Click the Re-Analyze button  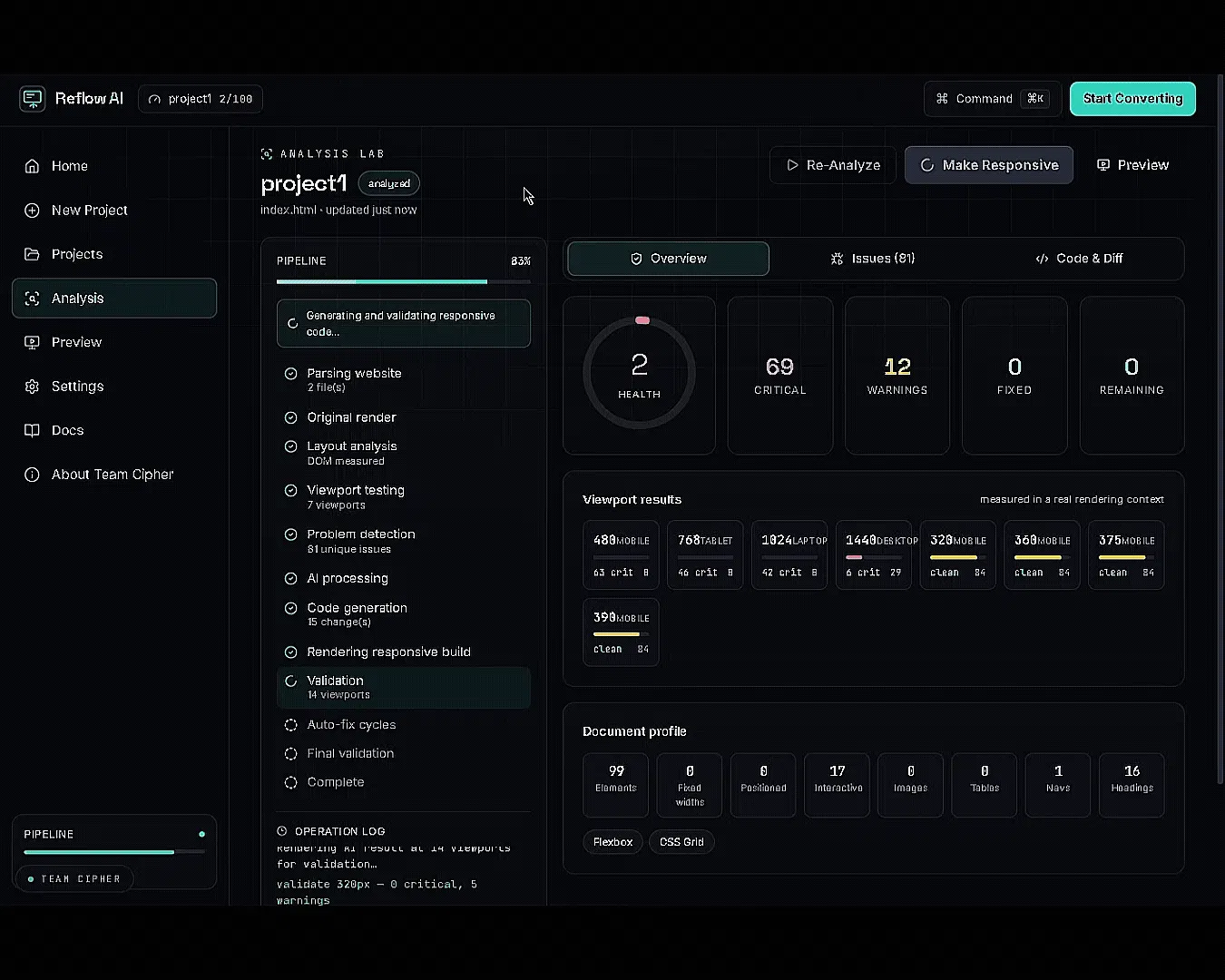[x=833, y=165]
